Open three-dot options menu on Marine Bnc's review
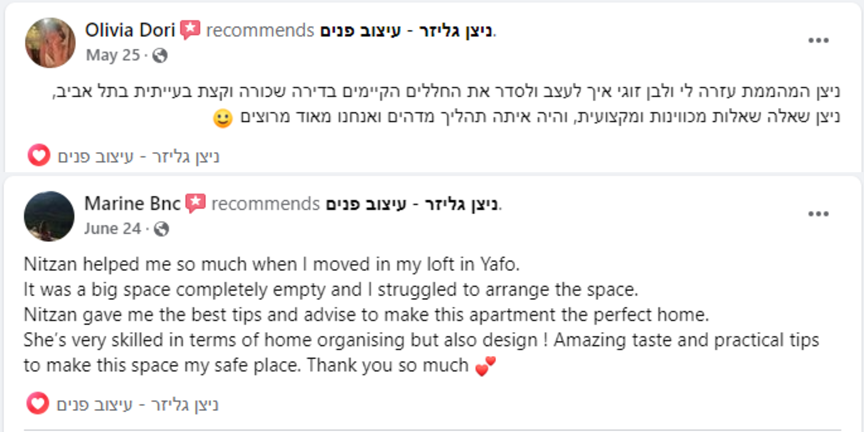 point(818,214)
